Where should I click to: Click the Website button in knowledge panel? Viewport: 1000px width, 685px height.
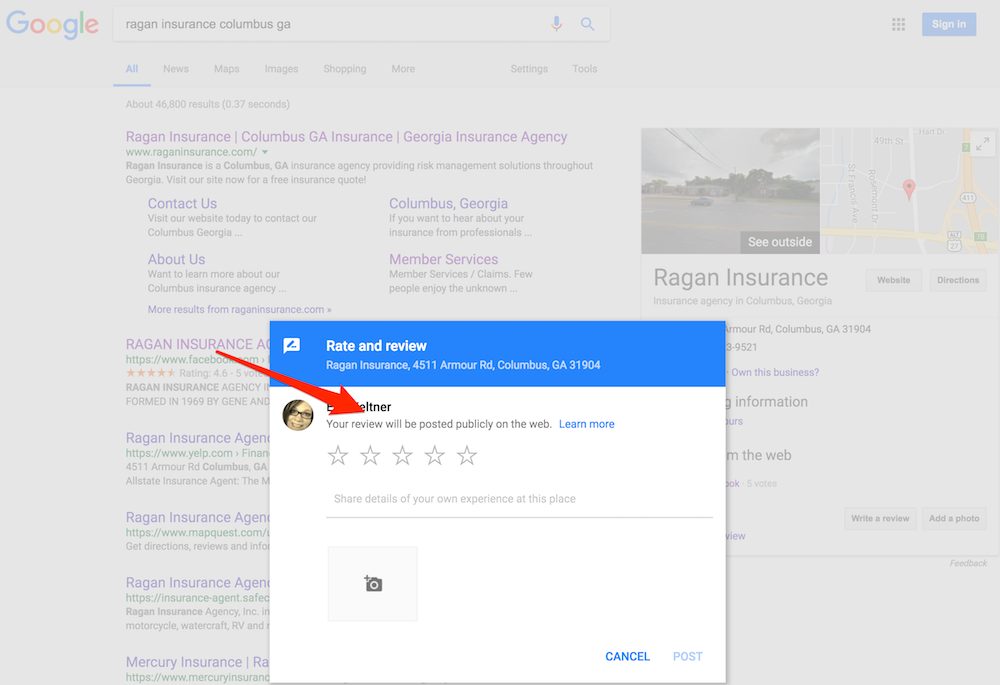(893, 280)
